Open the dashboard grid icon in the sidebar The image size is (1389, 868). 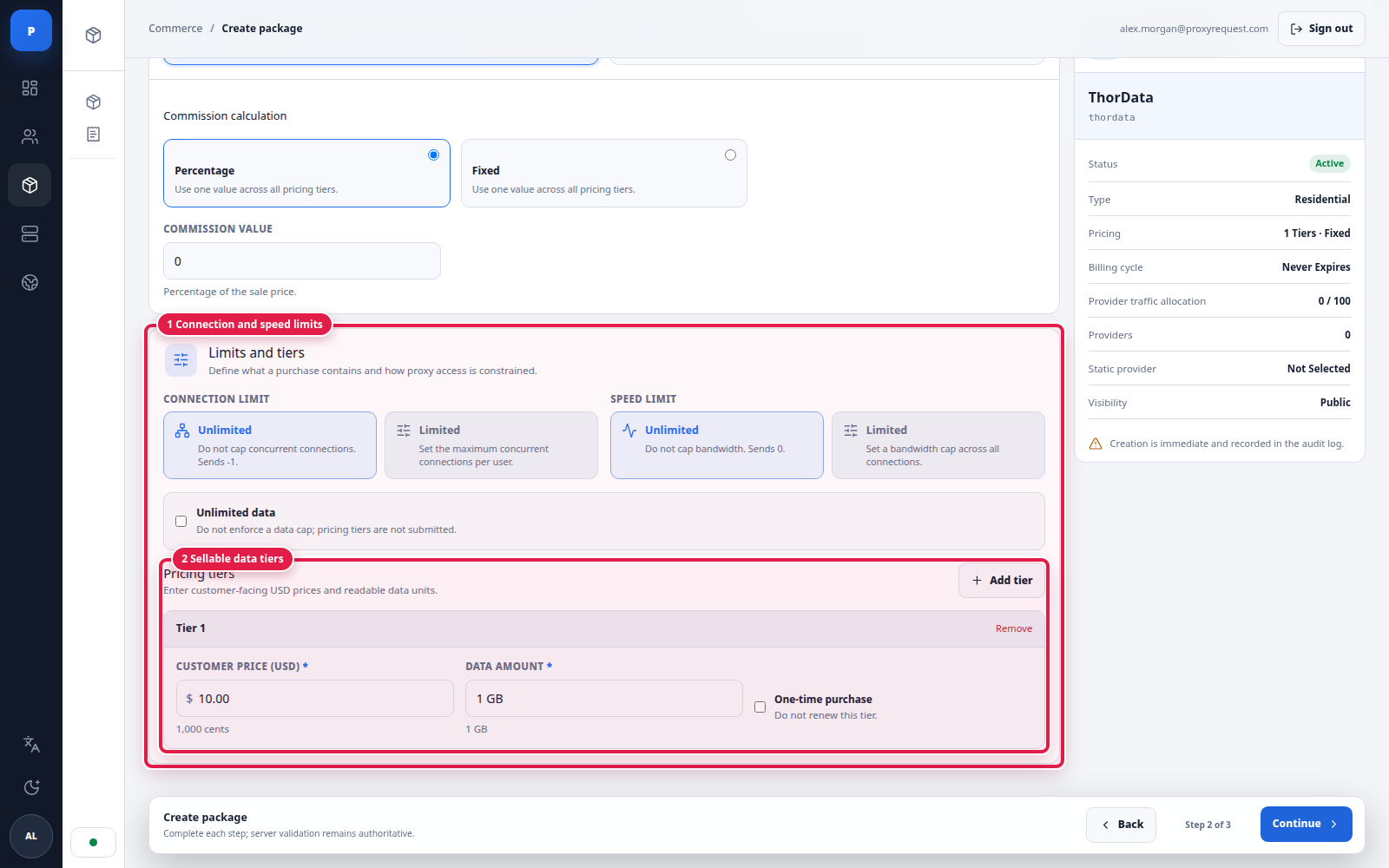(x=30, y=88)
